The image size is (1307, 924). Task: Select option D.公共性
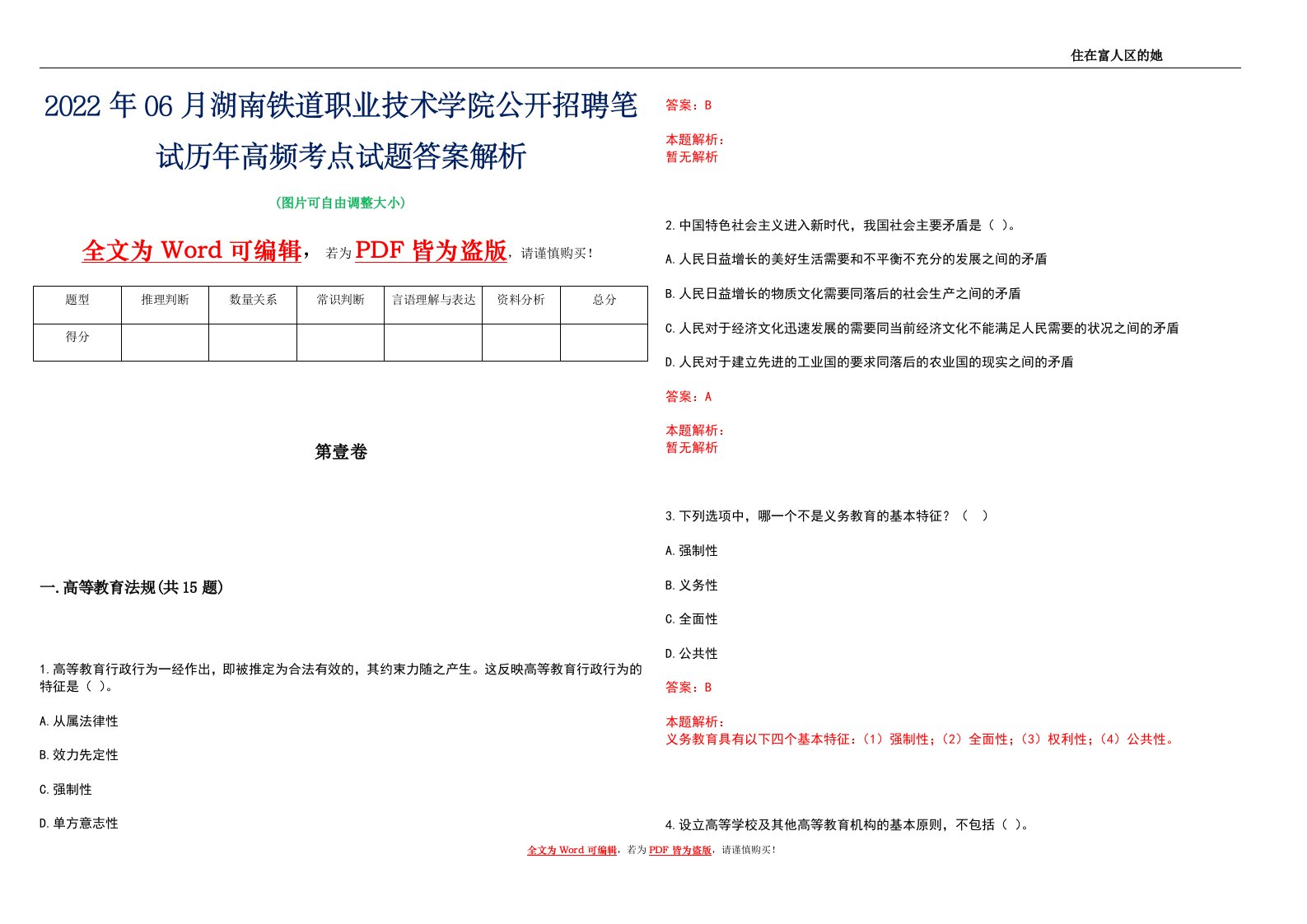(692, 654)
